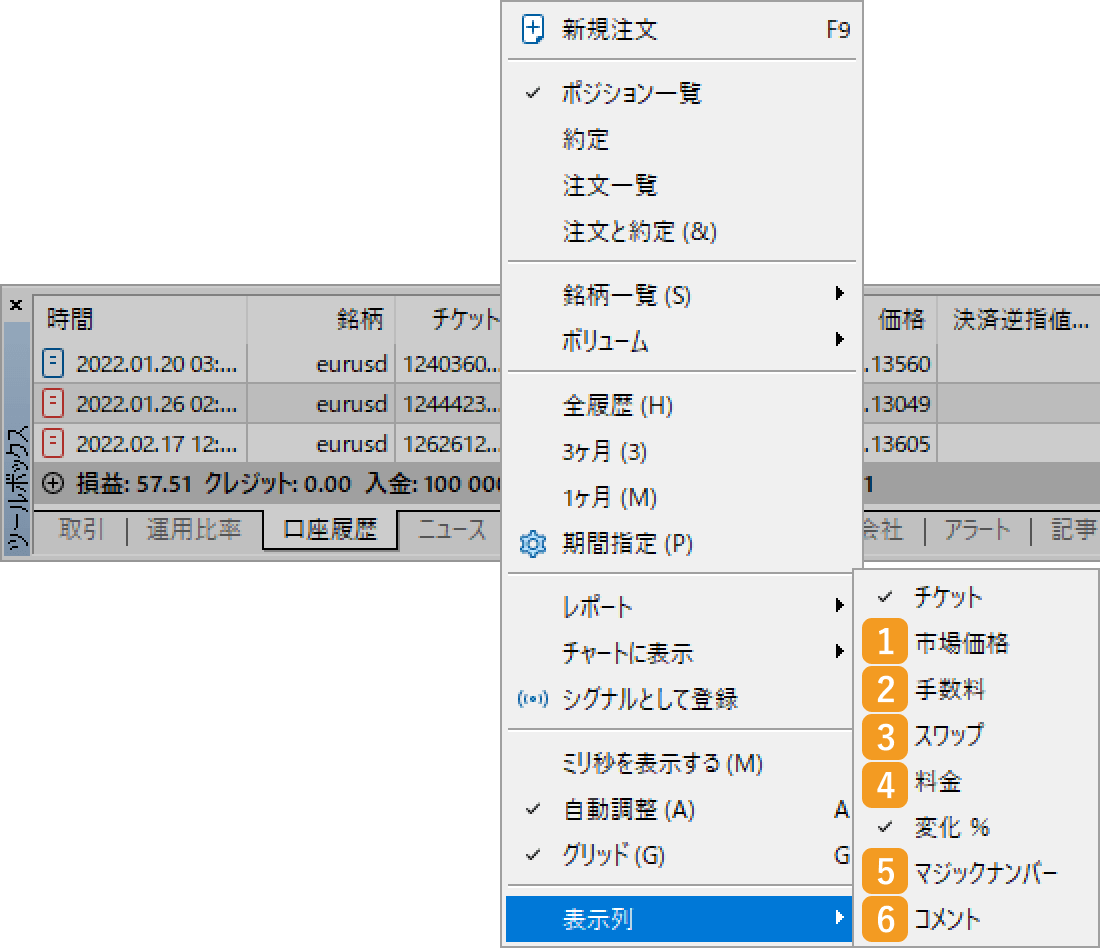This screenshot has height=948, width=1100.
Task: Choose 全履歴 (H) period
Action: tap(681, 406)
